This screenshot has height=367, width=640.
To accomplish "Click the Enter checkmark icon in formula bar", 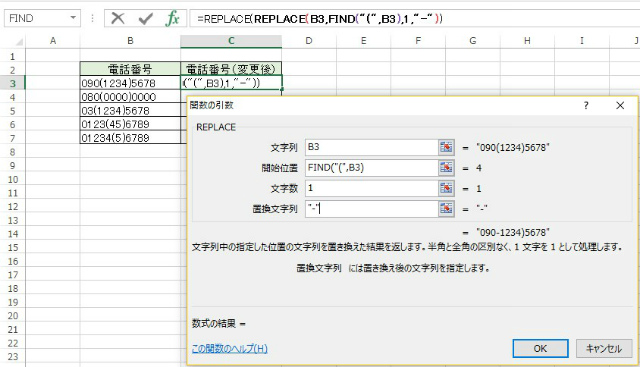I will pos(145,18).
